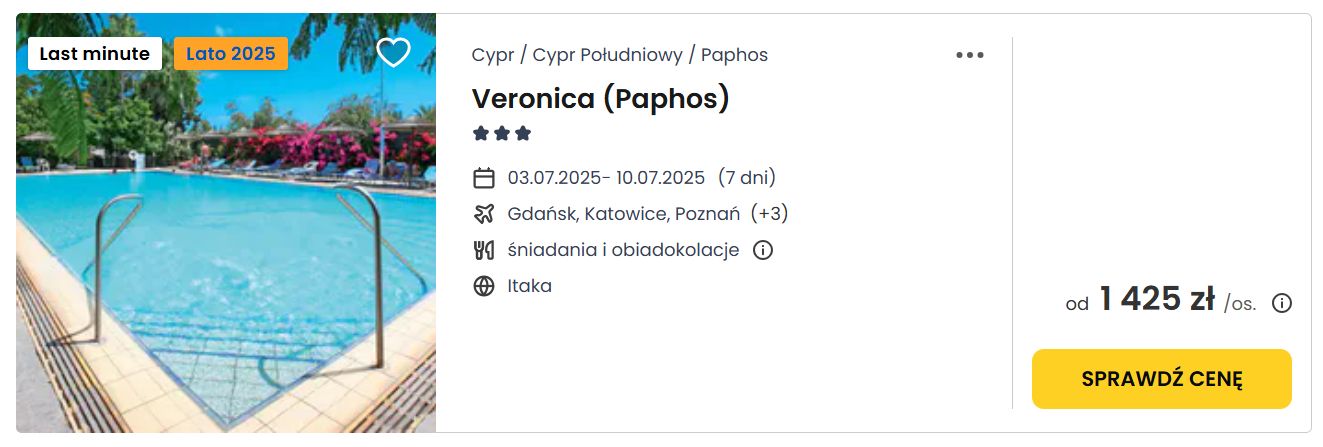Screen dimensions: 1323x447
Task: Click the three-star hotel rating
Action: coord(502,133)
